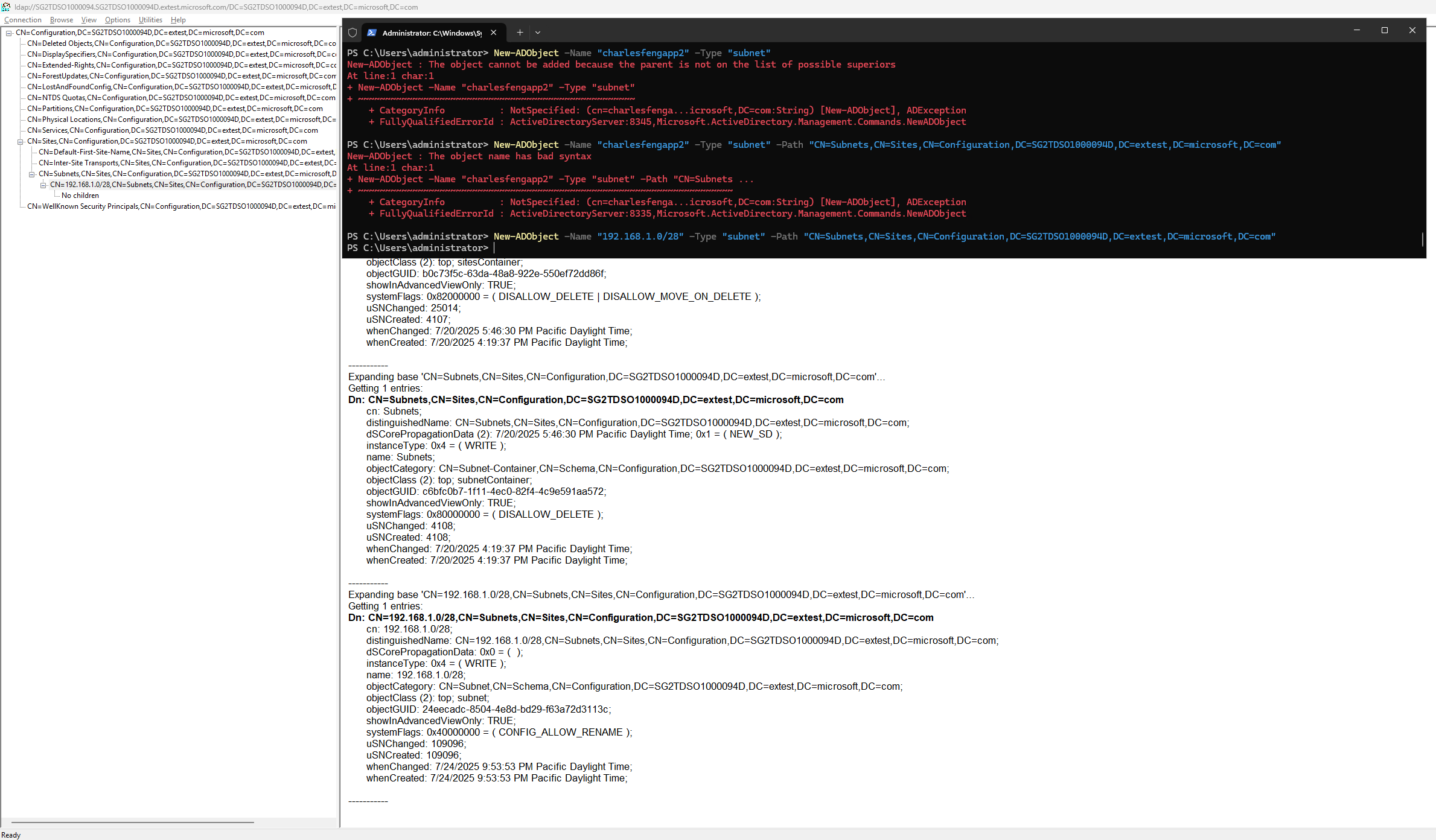Click the PowerShell icon on the Administrator tab
The width and height of the screenshot is (1436, 840).
(372, 33)
